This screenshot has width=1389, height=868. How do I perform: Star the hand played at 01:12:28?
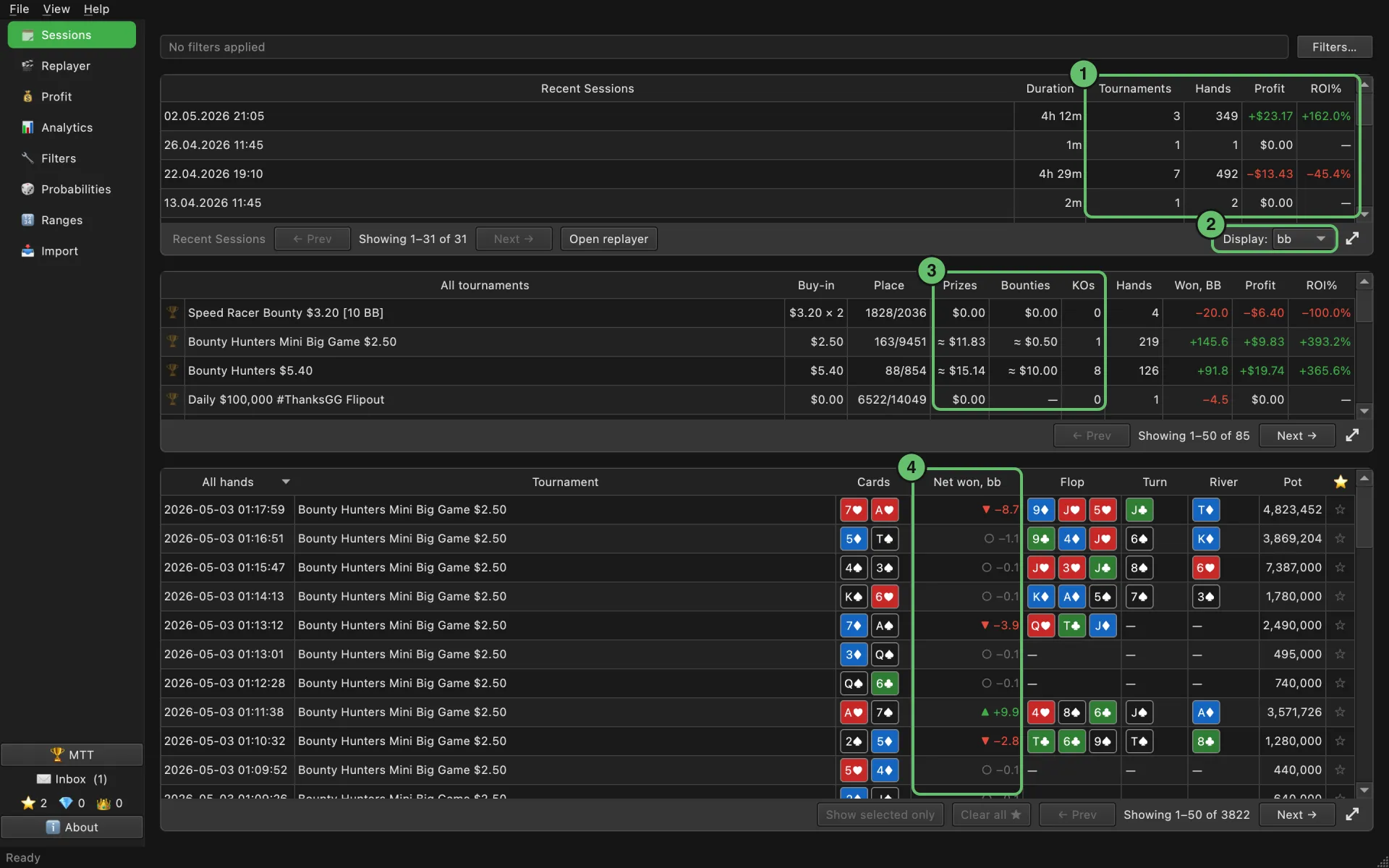point(1340,683)
